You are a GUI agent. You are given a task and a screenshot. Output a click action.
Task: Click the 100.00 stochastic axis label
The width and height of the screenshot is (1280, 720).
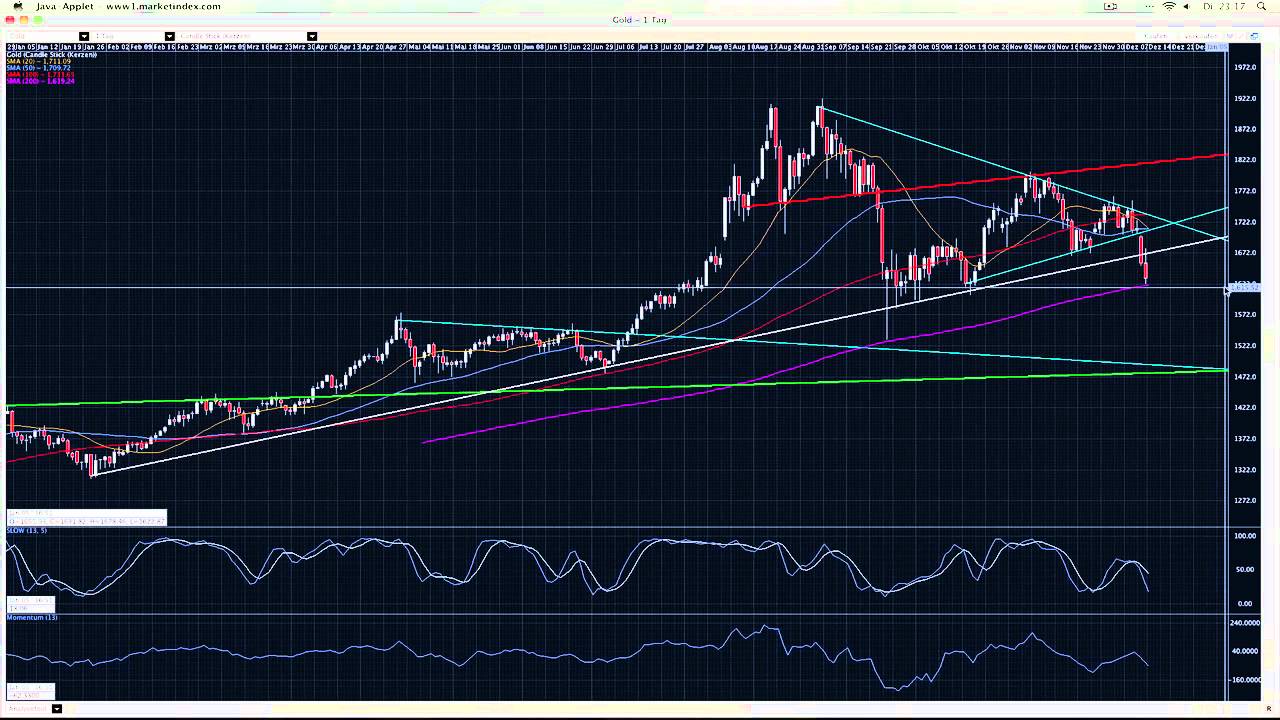tap(1245, 536)
